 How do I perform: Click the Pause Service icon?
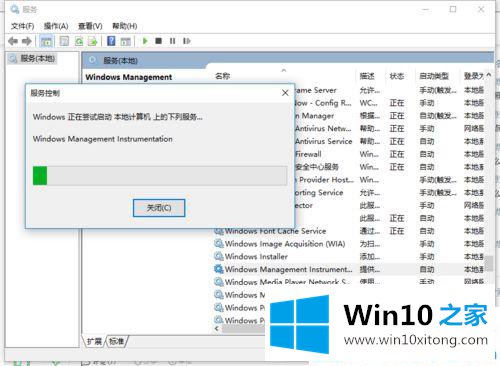pos(172,41)
